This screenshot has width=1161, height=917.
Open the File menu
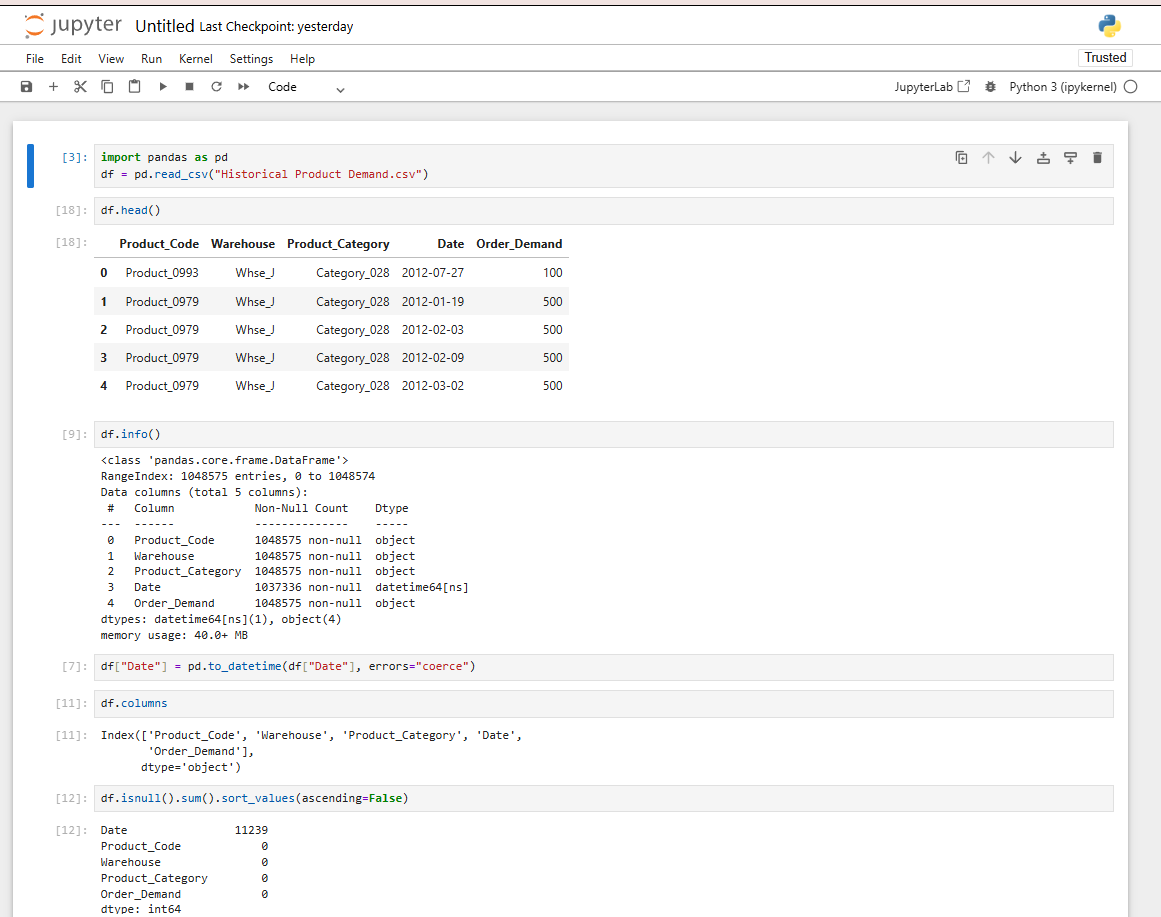pos(35,59)
